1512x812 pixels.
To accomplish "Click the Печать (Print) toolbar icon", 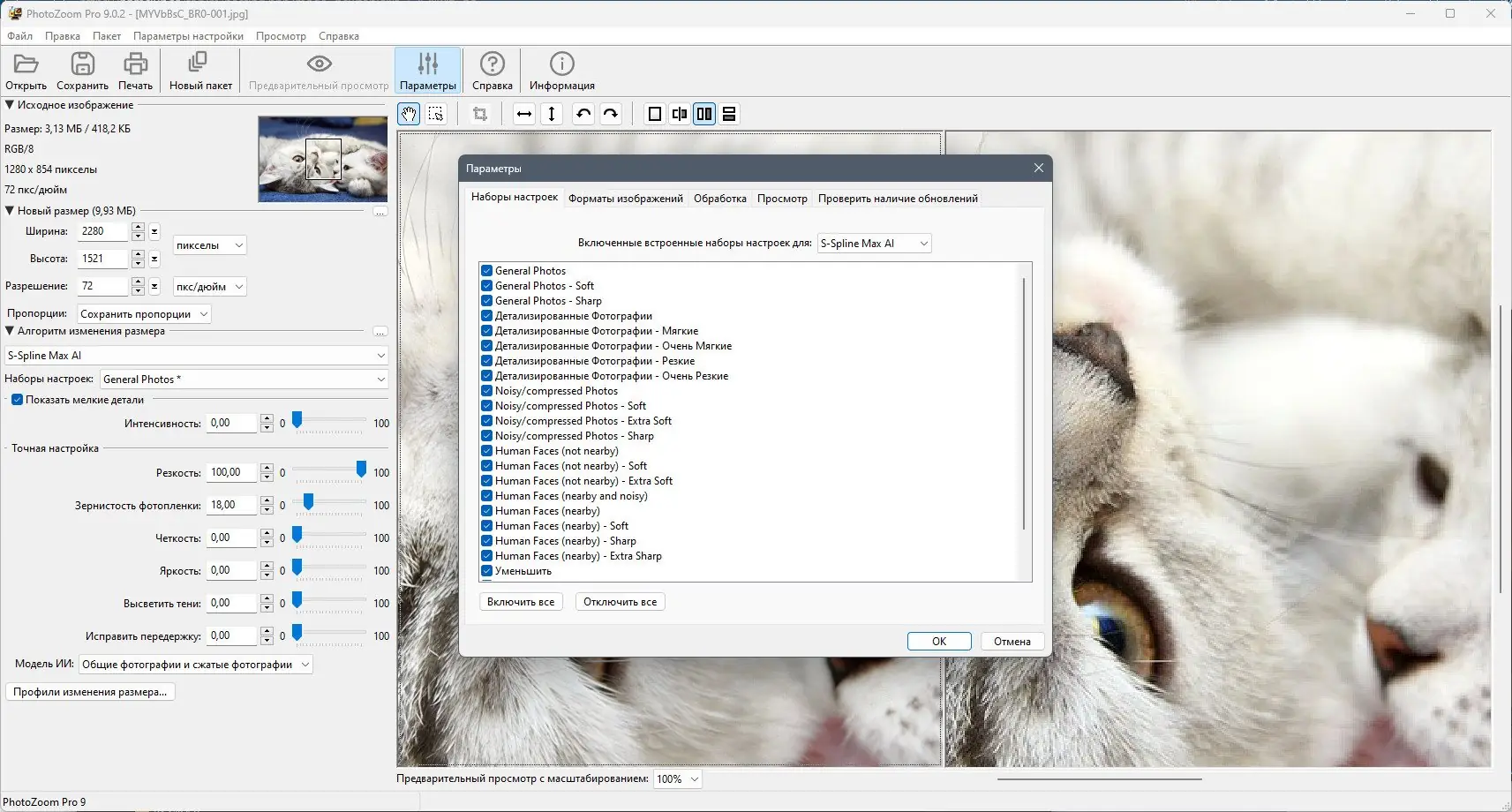I will coord(135,64).
